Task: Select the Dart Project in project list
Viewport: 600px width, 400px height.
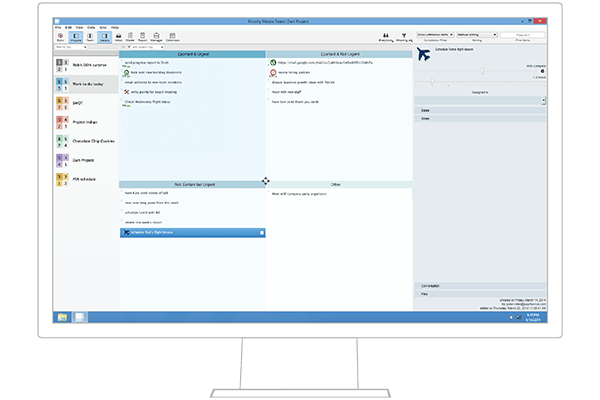Action: pyautogui.click(x=86, y=160)
